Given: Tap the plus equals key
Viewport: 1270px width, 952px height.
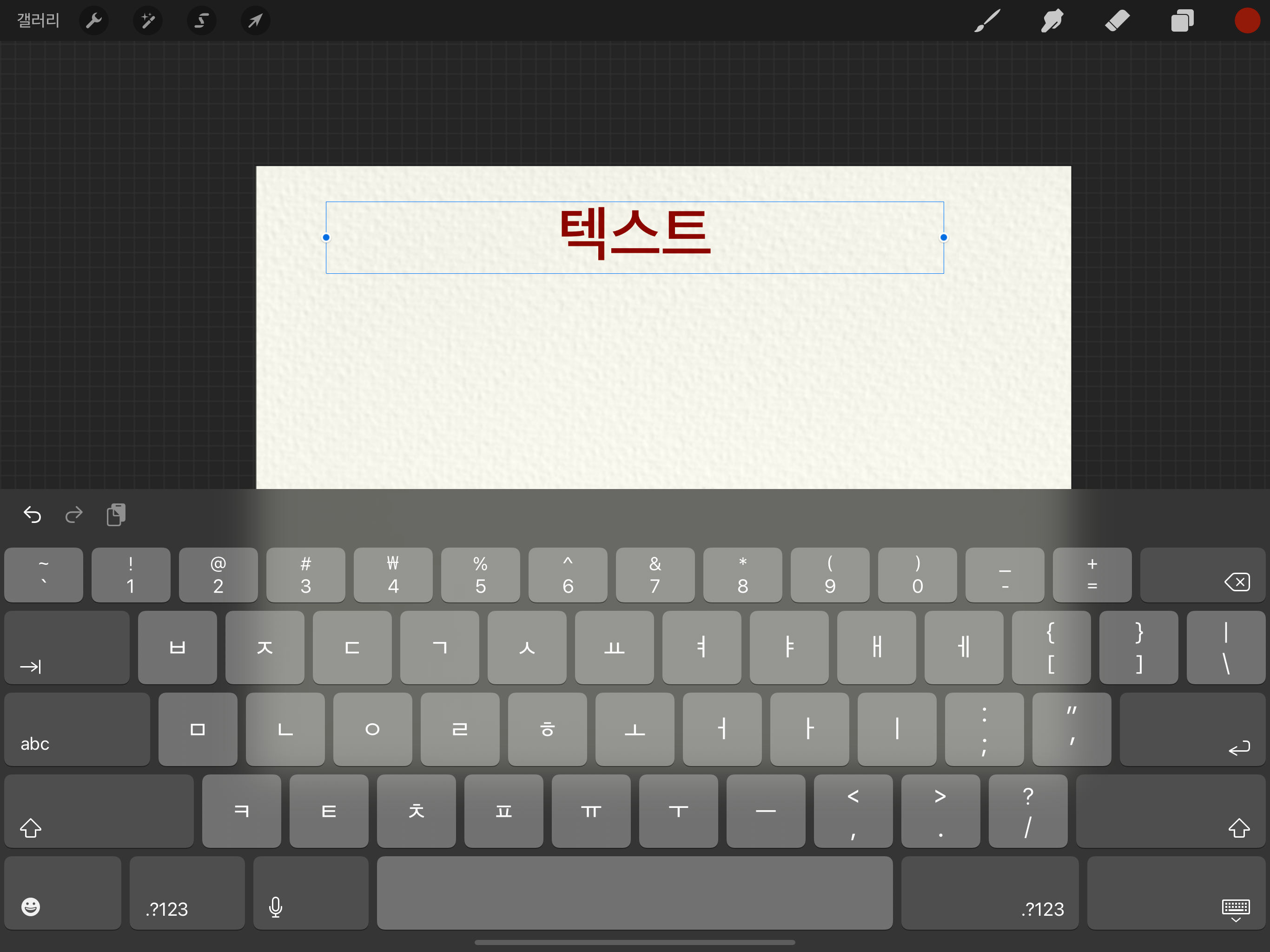Looking at the screenshot, I should click(x=1092, y=575).
